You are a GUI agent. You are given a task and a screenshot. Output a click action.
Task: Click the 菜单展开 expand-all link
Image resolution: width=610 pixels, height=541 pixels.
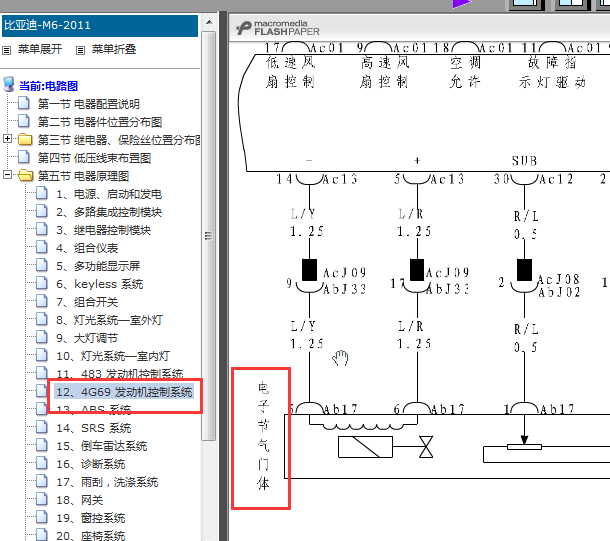pyautogui.click(x=40, y=49)
